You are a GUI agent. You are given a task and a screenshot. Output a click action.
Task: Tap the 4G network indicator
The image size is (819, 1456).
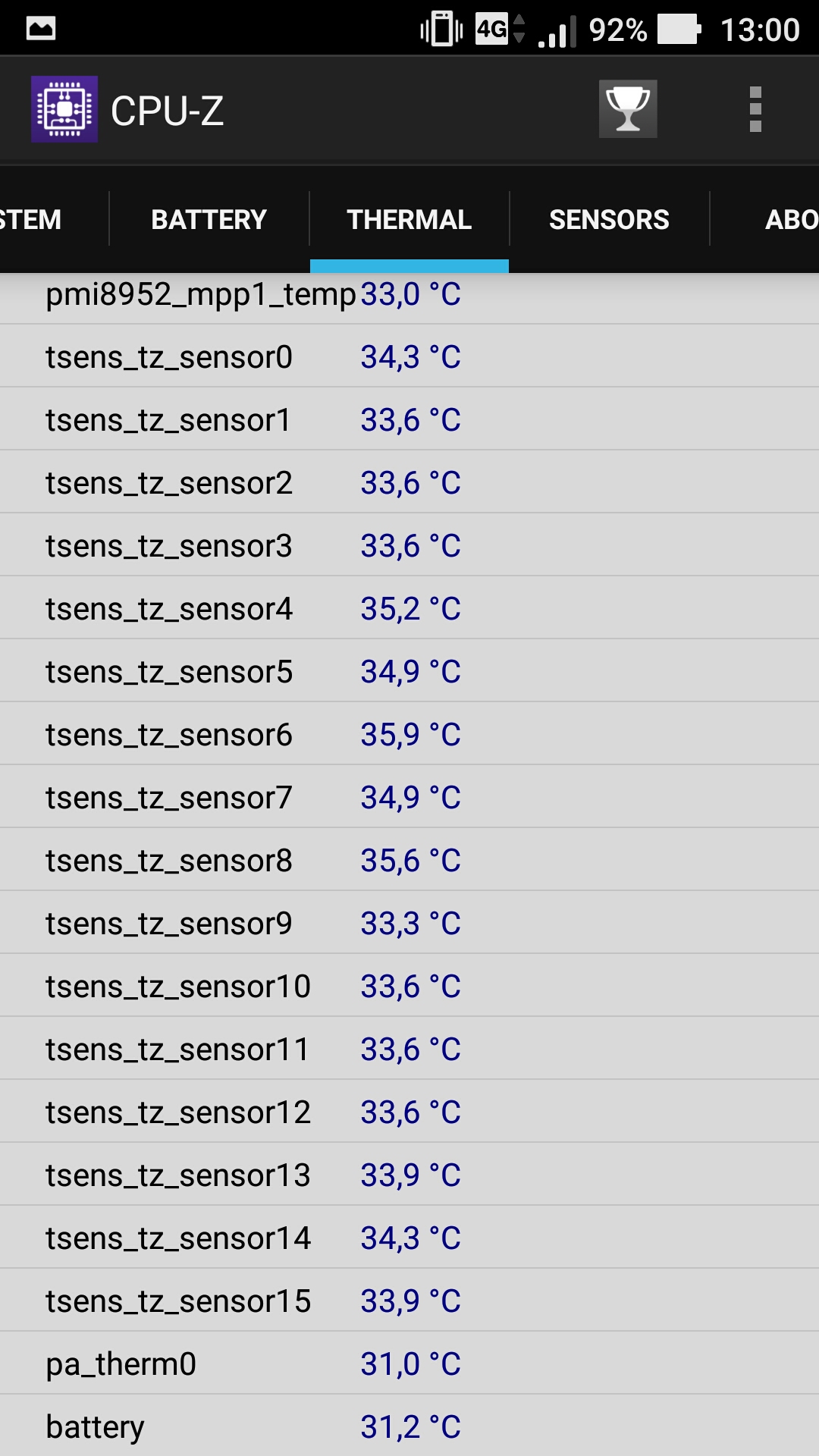click(500, 30)
